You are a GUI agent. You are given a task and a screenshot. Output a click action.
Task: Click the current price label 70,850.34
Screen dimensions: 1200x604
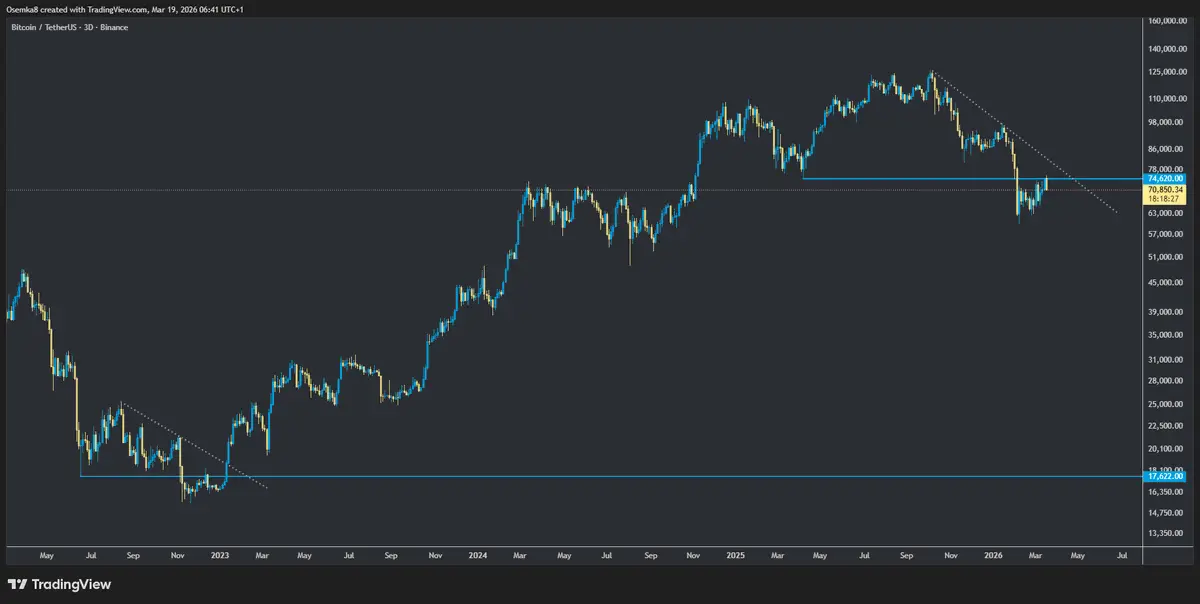click(1166, 189)
